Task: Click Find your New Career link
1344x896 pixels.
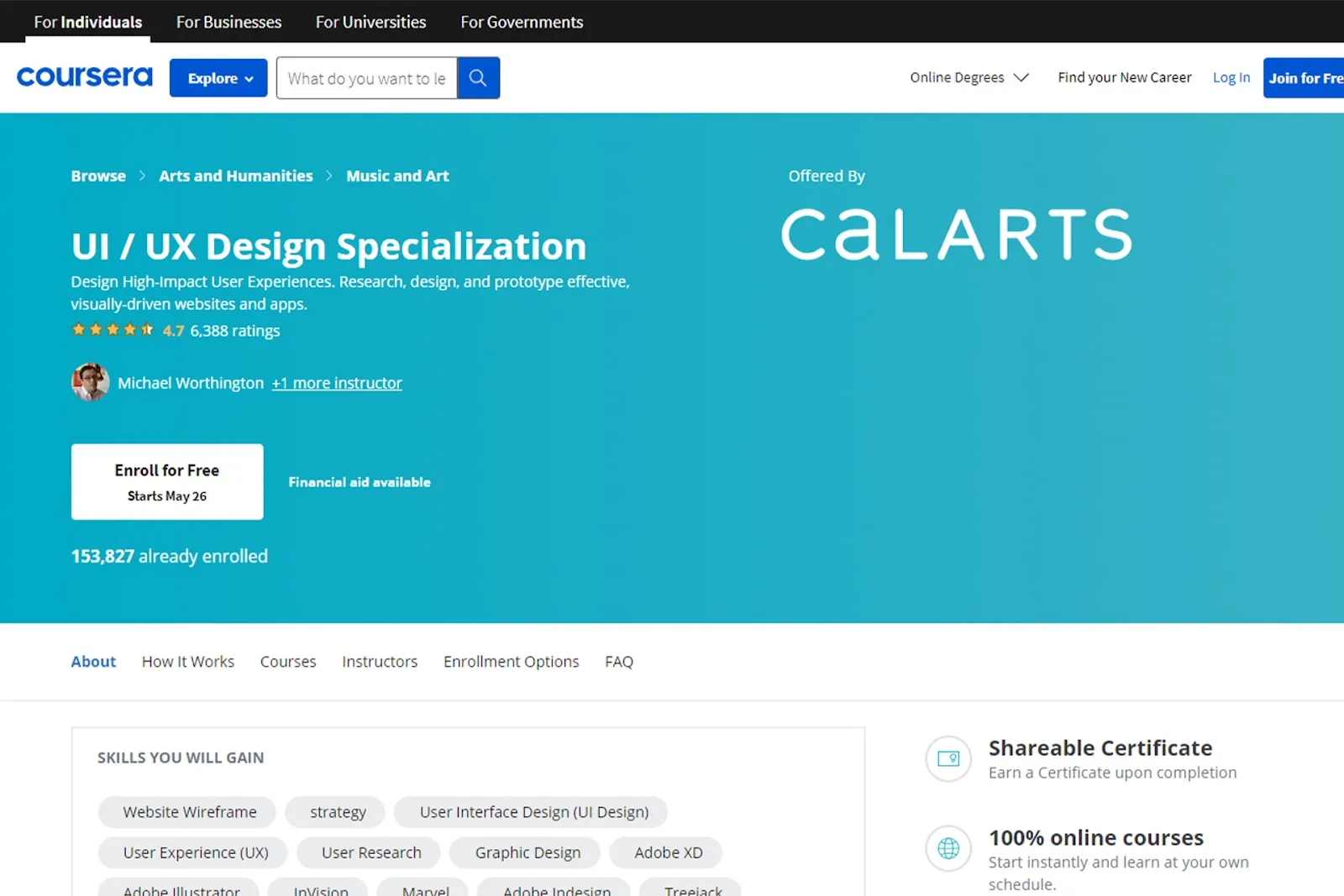Action: 1125,77
